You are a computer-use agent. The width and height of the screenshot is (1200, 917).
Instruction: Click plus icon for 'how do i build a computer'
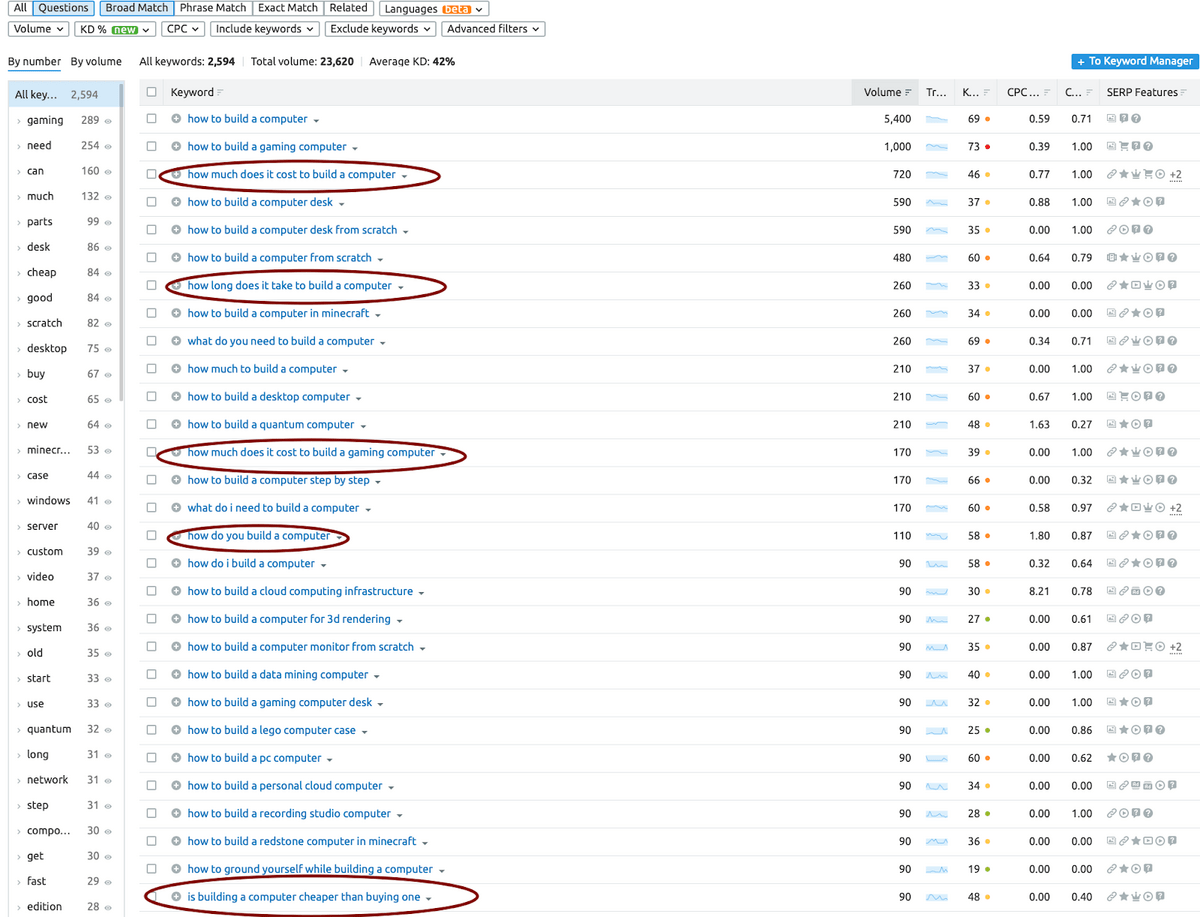pyautogui.click(x=176, y=564)
